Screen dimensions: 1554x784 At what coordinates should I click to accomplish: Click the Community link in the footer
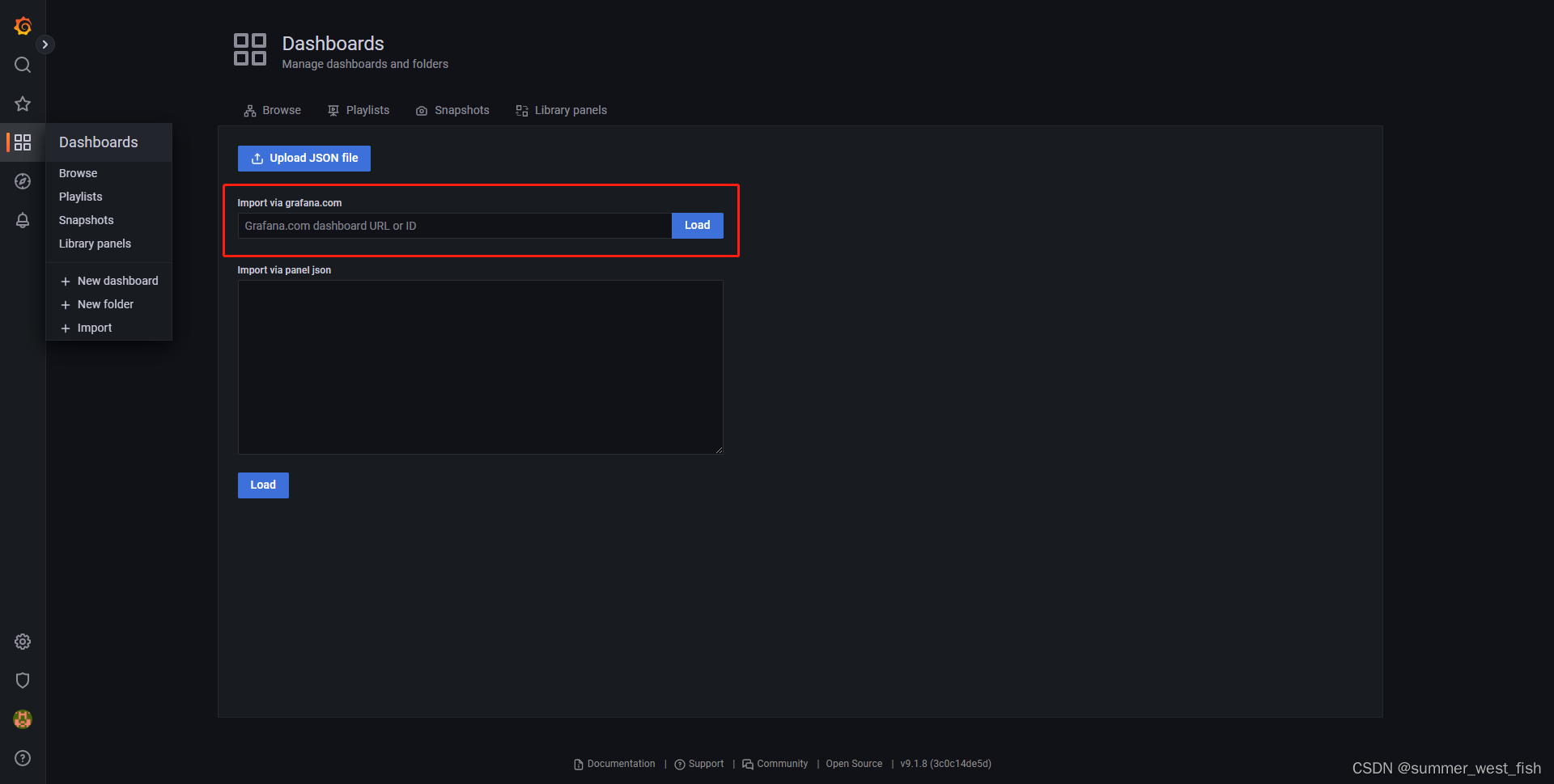tap(782, 763)
